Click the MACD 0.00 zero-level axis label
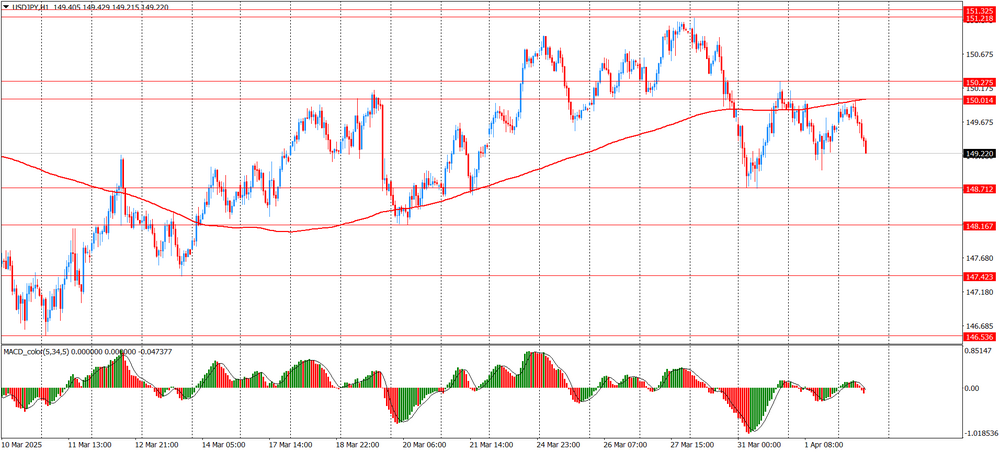The height and width of the screenshot is (452, 1000). (973, 388)
